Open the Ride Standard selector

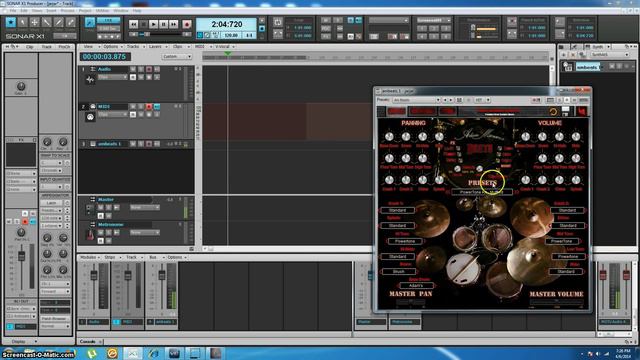click(x=566, y=271)
